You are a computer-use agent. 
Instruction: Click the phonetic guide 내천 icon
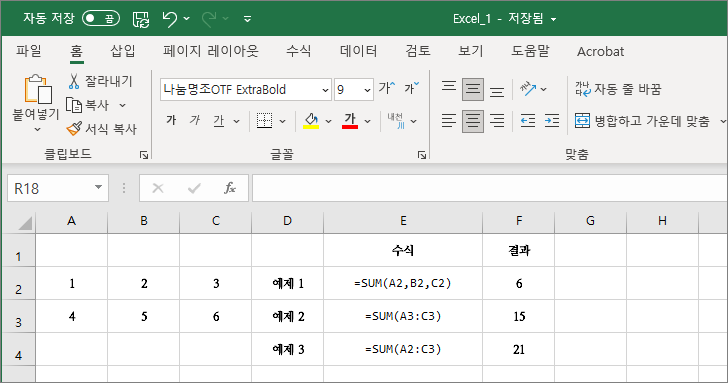click(396, 121)
